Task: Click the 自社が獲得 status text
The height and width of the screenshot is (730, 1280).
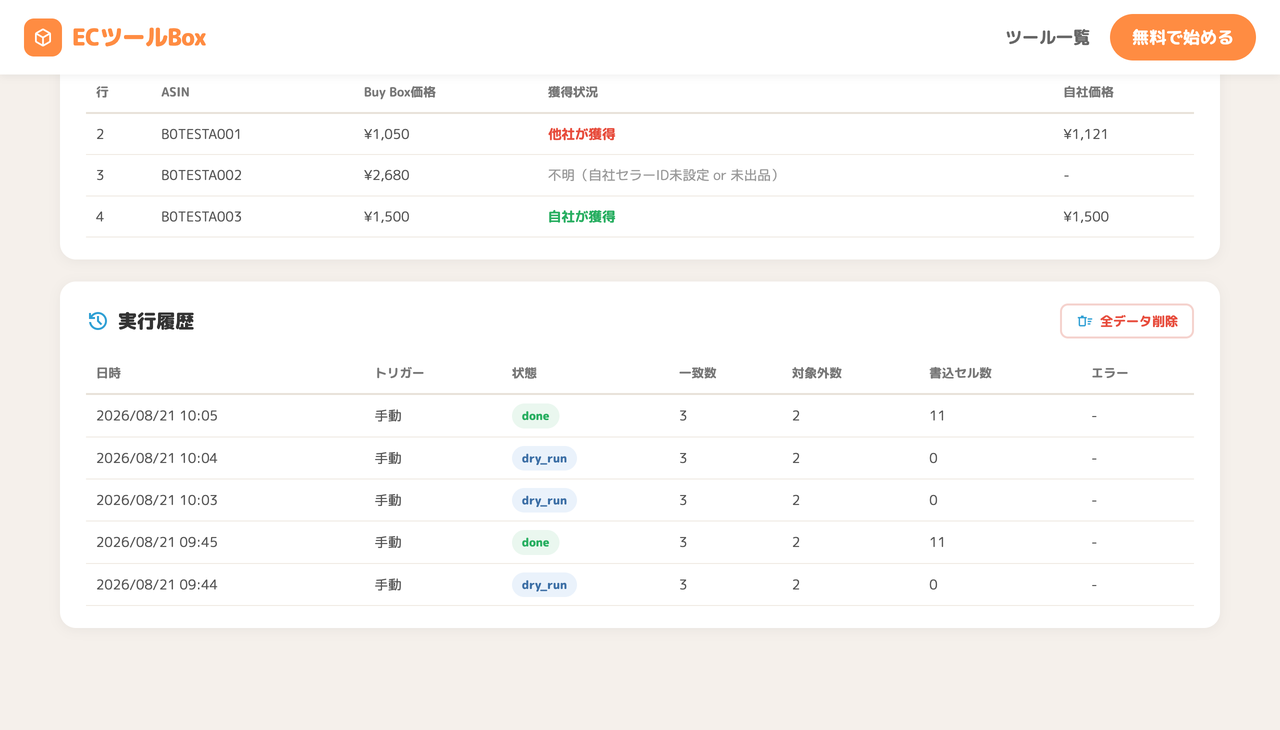Action: tap(581, 216)
